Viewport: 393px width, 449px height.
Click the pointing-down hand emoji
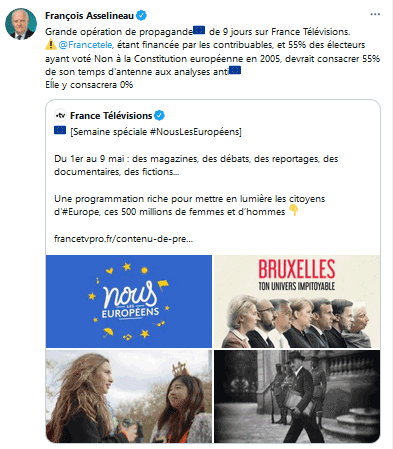pos(293,210)
